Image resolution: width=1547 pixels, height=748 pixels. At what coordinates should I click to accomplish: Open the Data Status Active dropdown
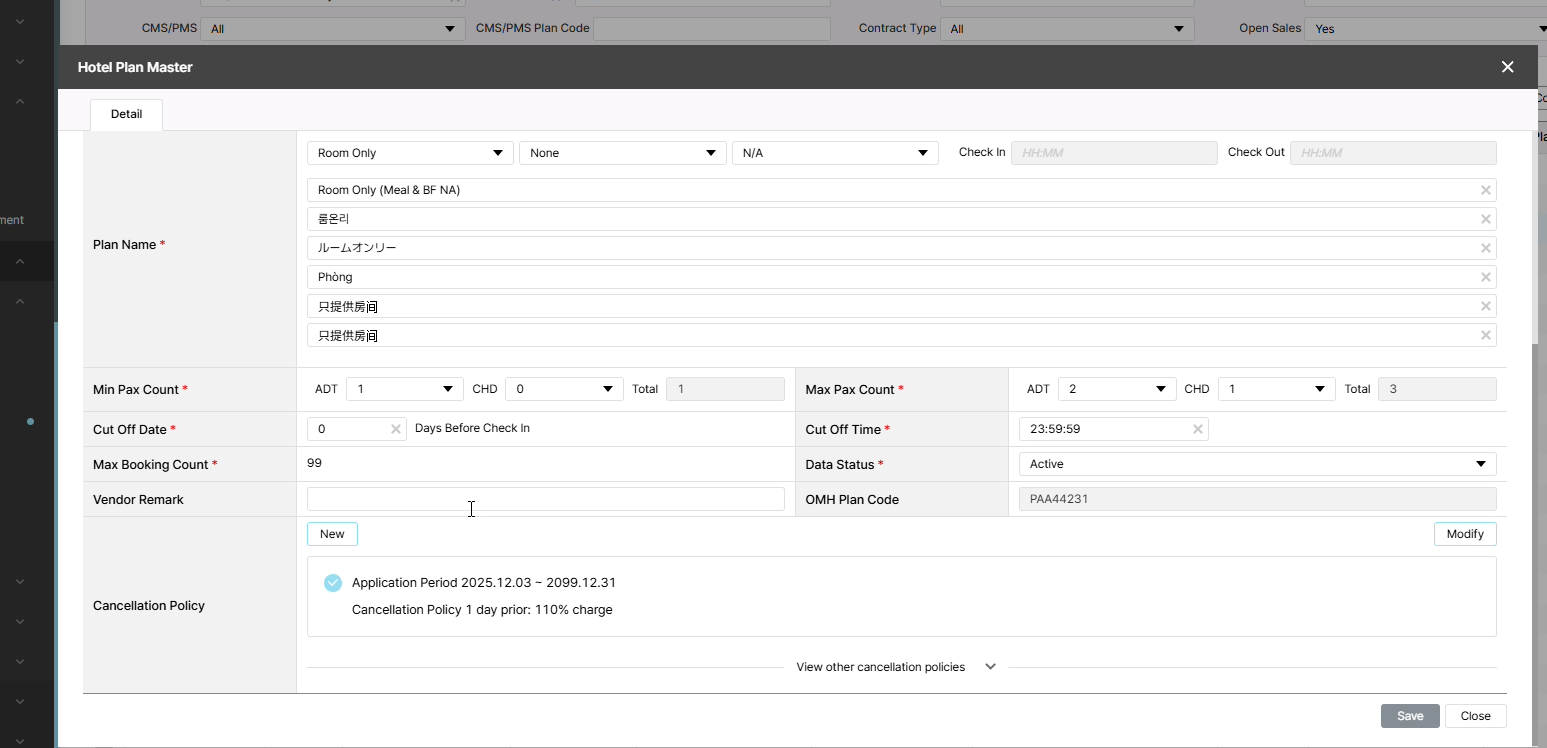click(x=1256, y=464)
